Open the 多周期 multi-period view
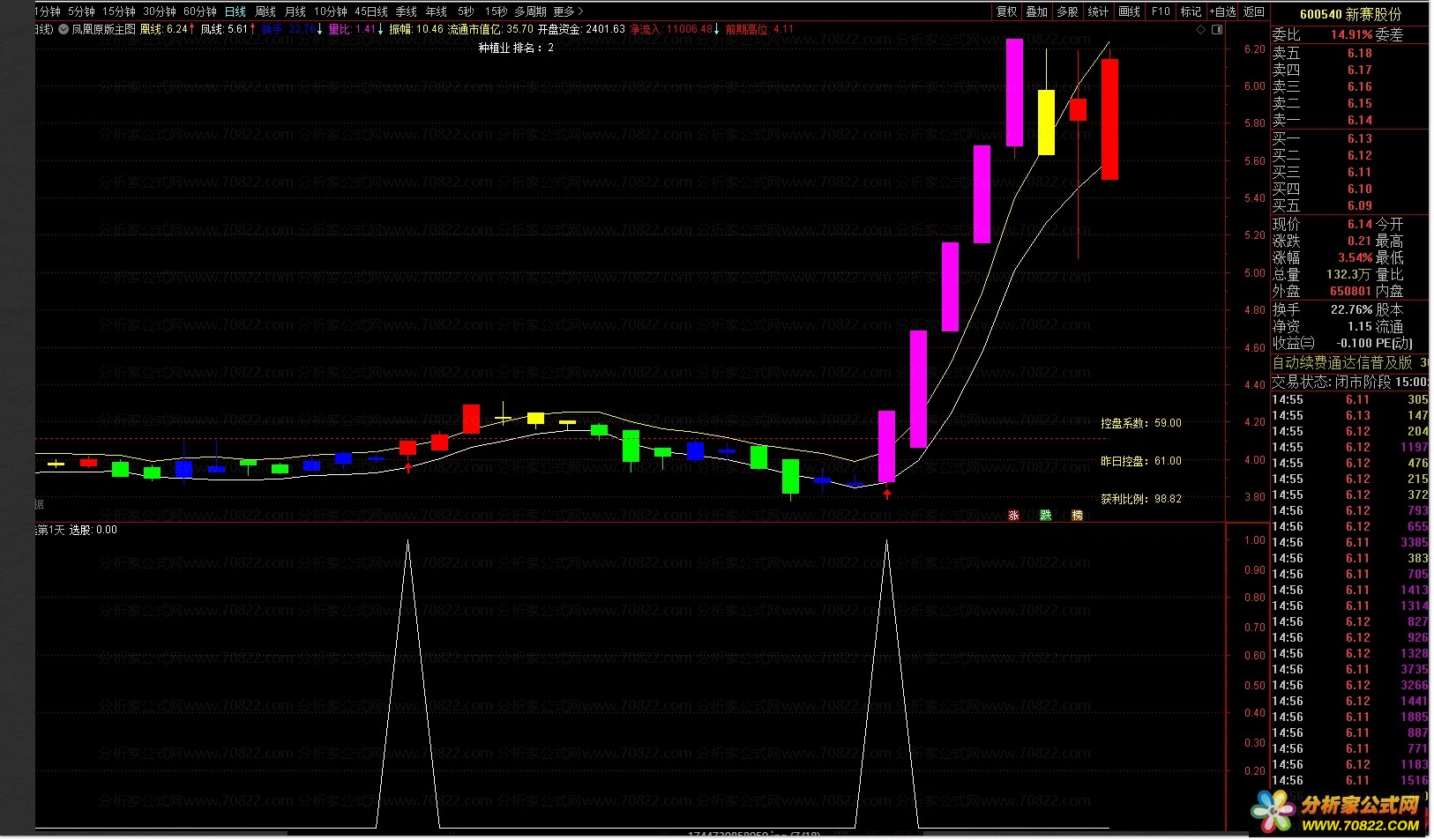1434x840 pixels. [x=530, y=11]
